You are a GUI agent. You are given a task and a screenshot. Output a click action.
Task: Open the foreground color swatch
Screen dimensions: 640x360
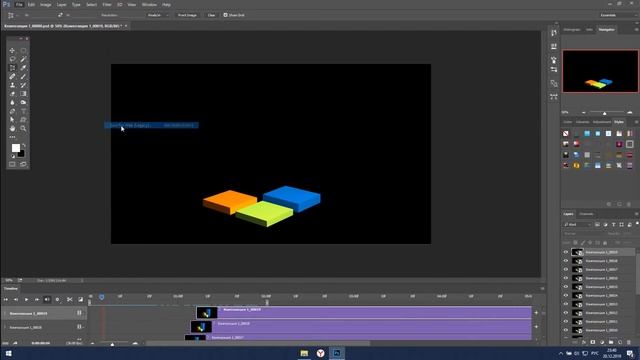pos(16,148)
